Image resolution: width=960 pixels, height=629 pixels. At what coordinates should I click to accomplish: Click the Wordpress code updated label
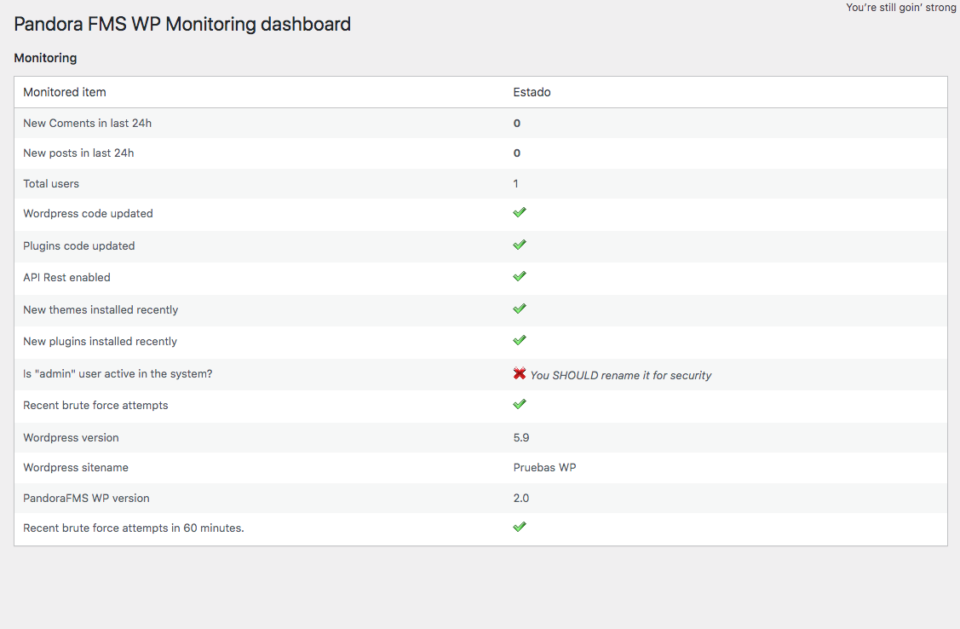coord(88,214)
